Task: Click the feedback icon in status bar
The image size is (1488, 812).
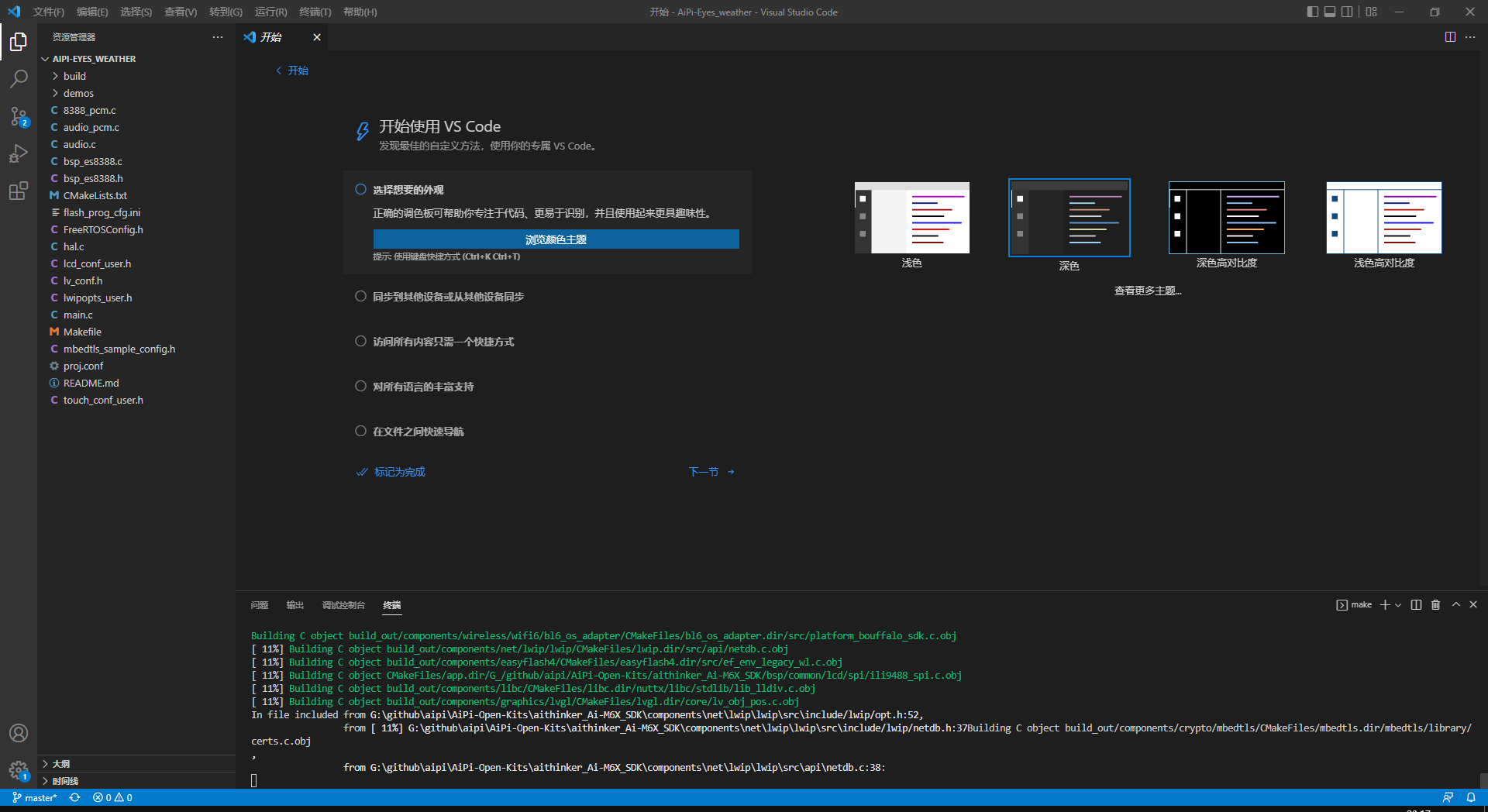Action: click(x=1448, y=797)
